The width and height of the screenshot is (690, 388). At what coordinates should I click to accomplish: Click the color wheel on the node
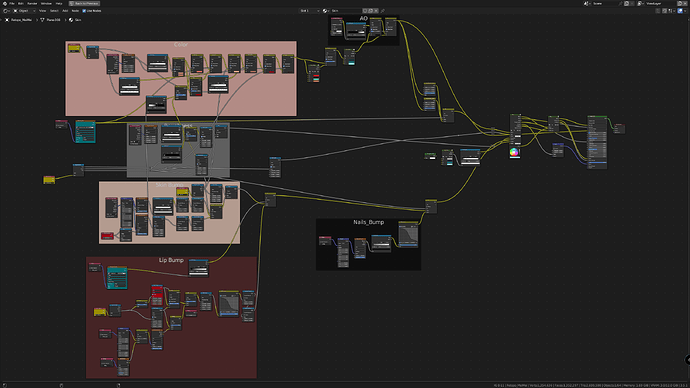(x=514, y=152)
